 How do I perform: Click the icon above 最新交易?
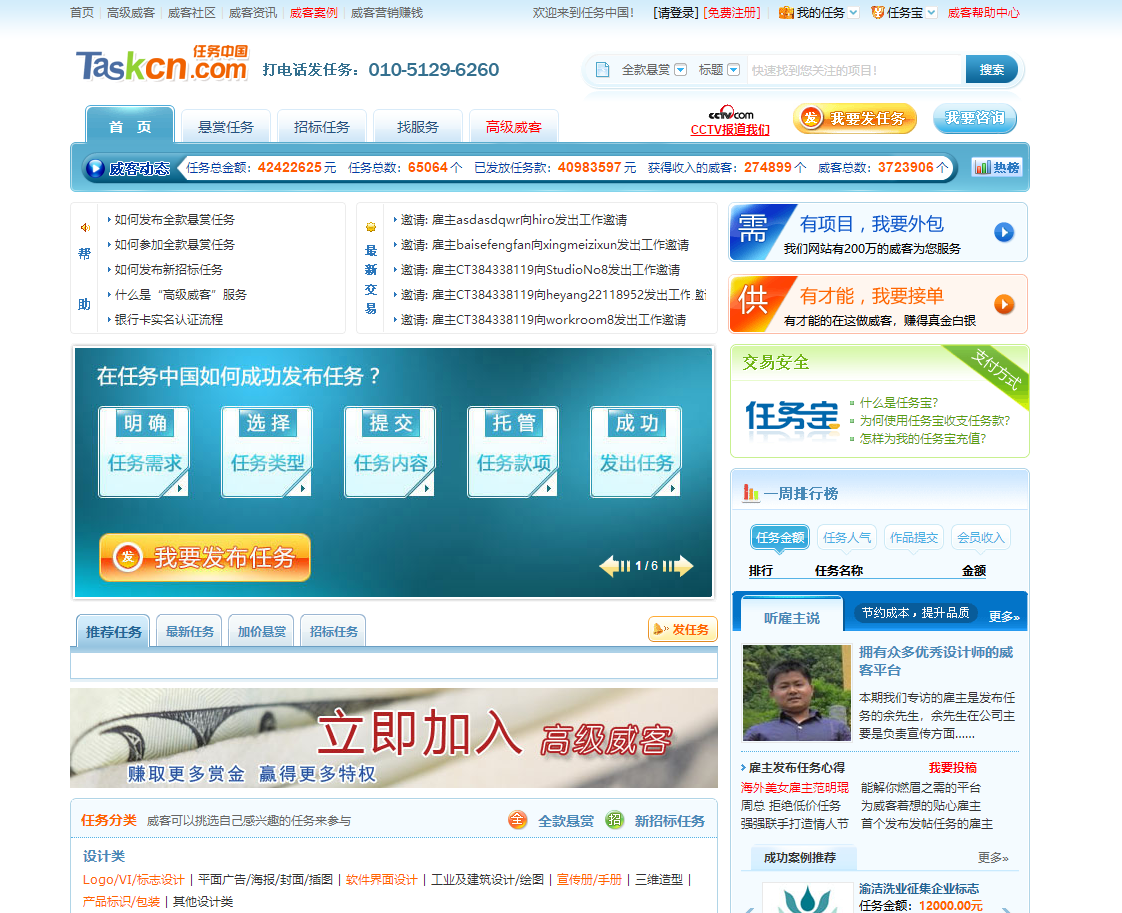tap(371, 228)
